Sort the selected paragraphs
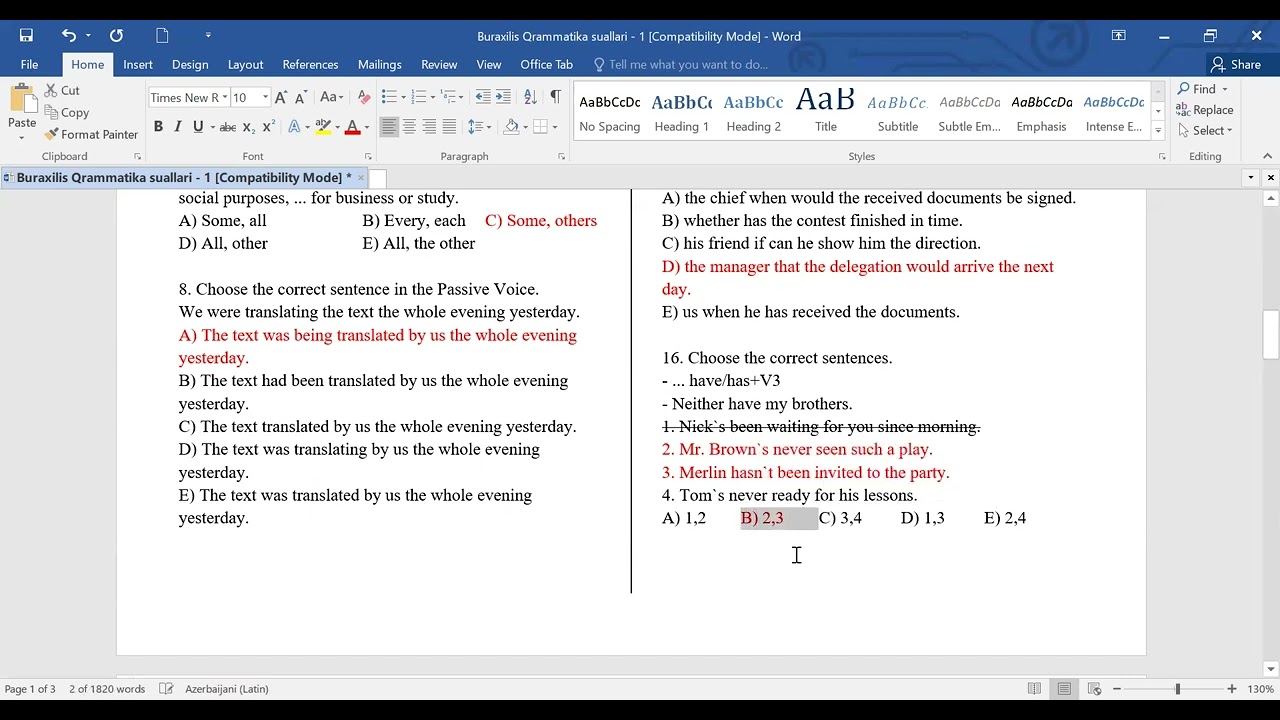 point(530,97)
